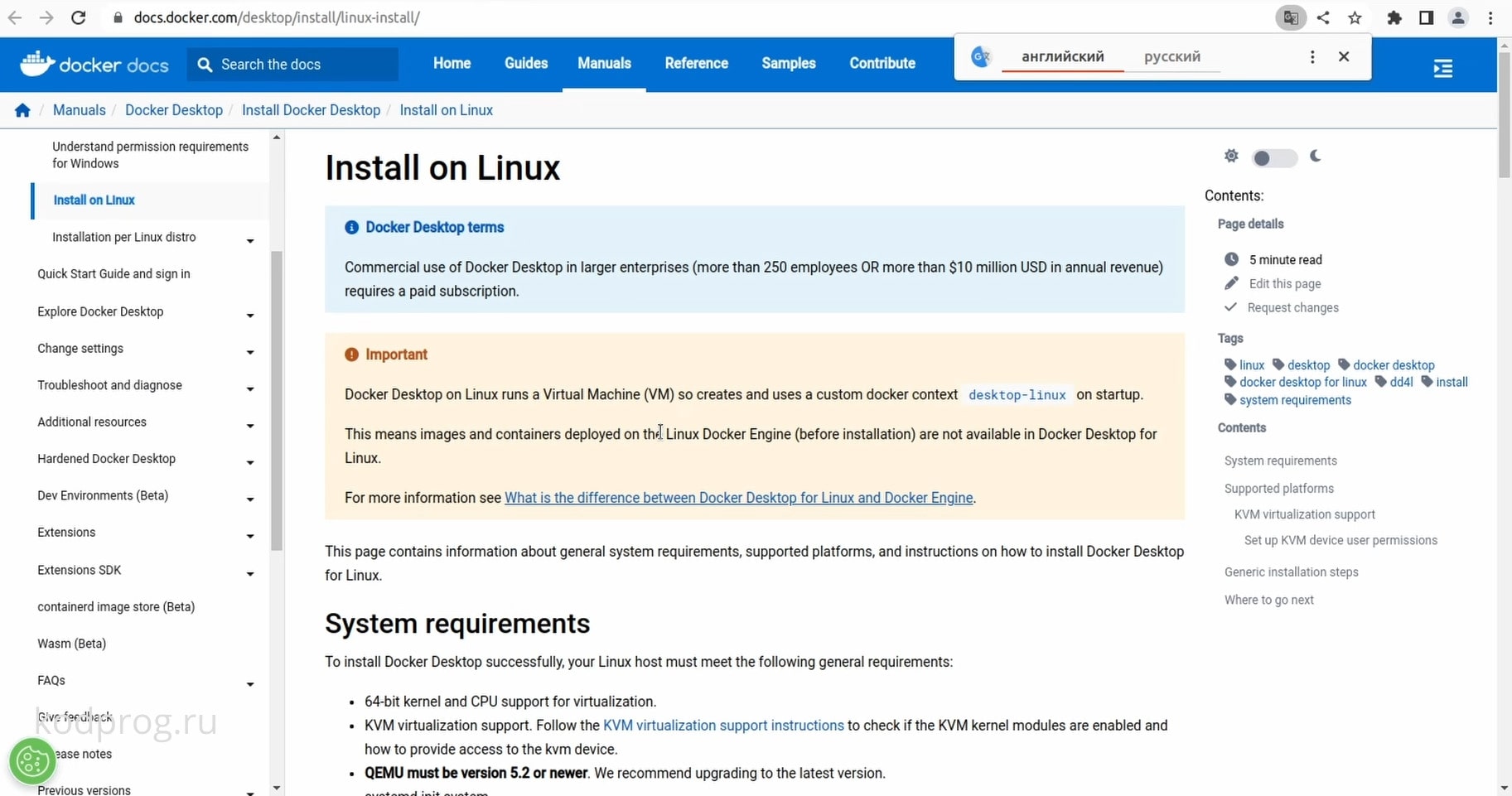Select the английский language tab
This screenshot has width=1512, height=796.
point(1062,56)
